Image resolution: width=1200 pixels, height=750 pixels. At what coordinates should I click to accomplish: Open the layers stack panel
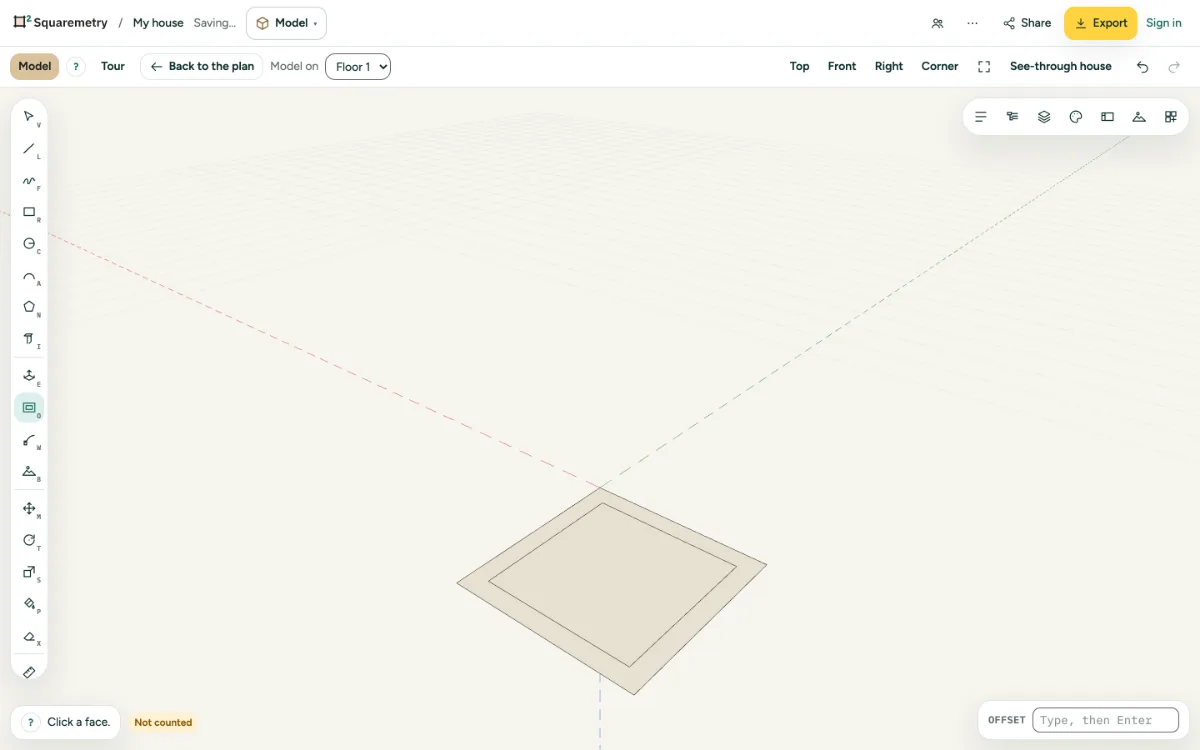point(1044,117)
